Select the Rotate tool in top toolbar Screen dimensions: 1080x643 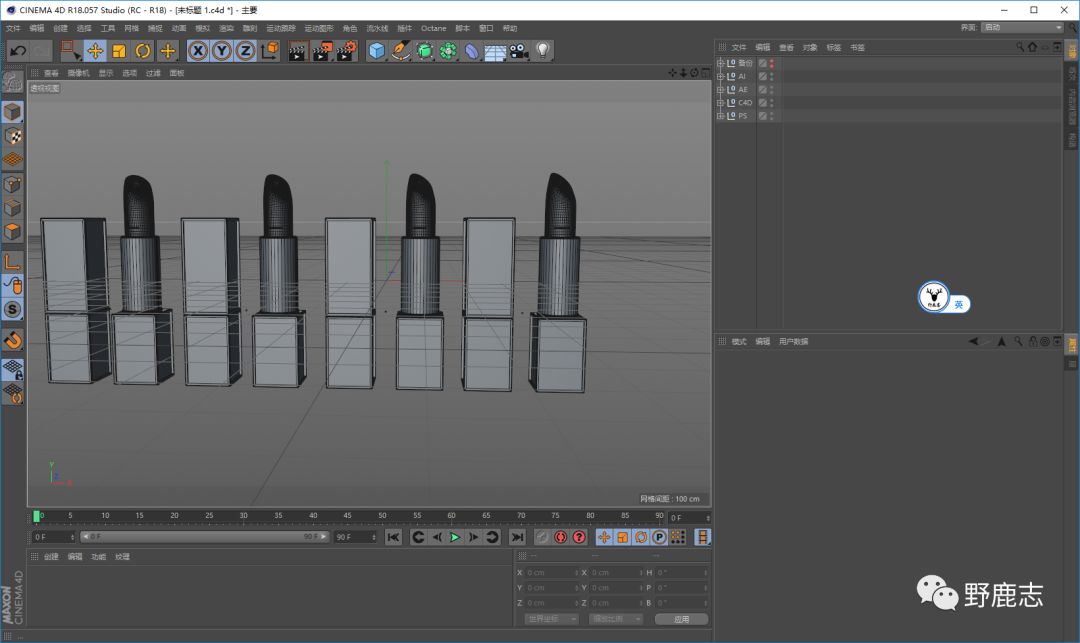[143, 51]
